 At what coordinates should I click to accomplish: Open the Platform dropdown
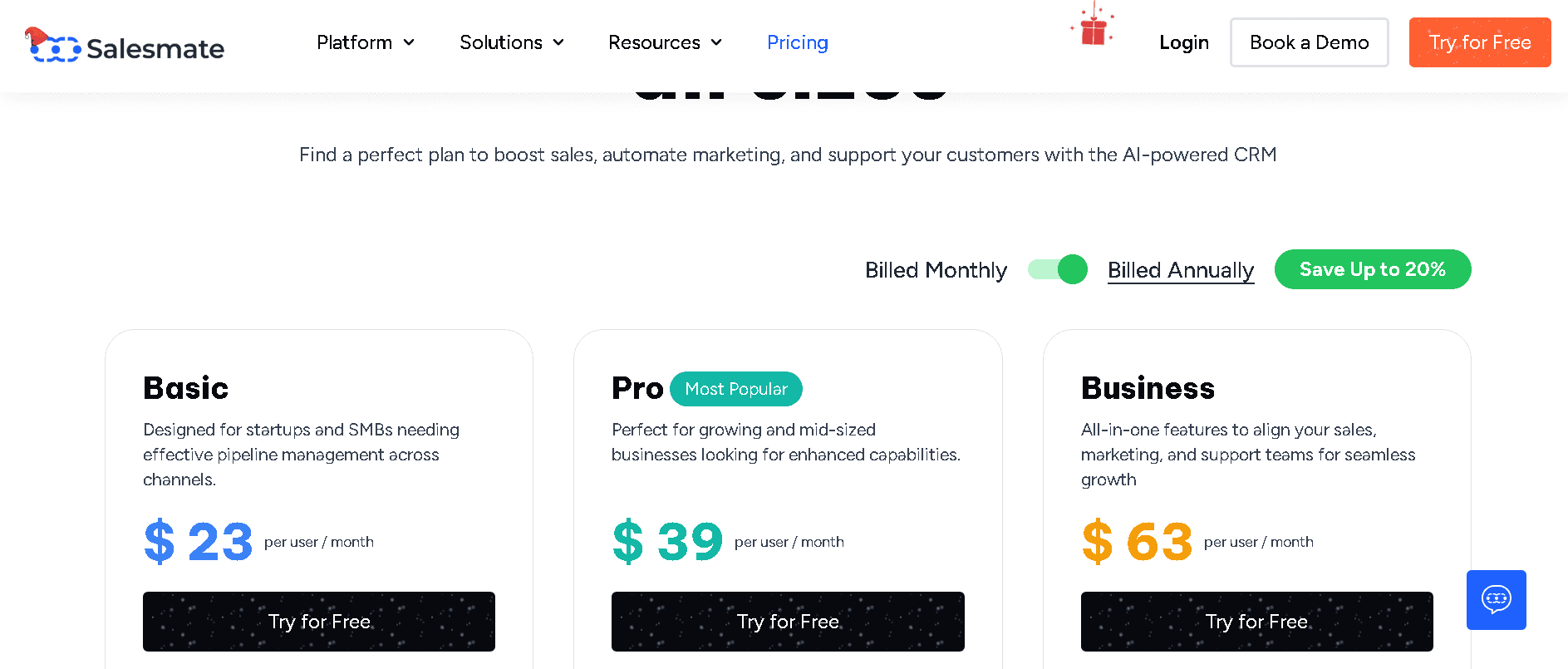tap(365, 42)
